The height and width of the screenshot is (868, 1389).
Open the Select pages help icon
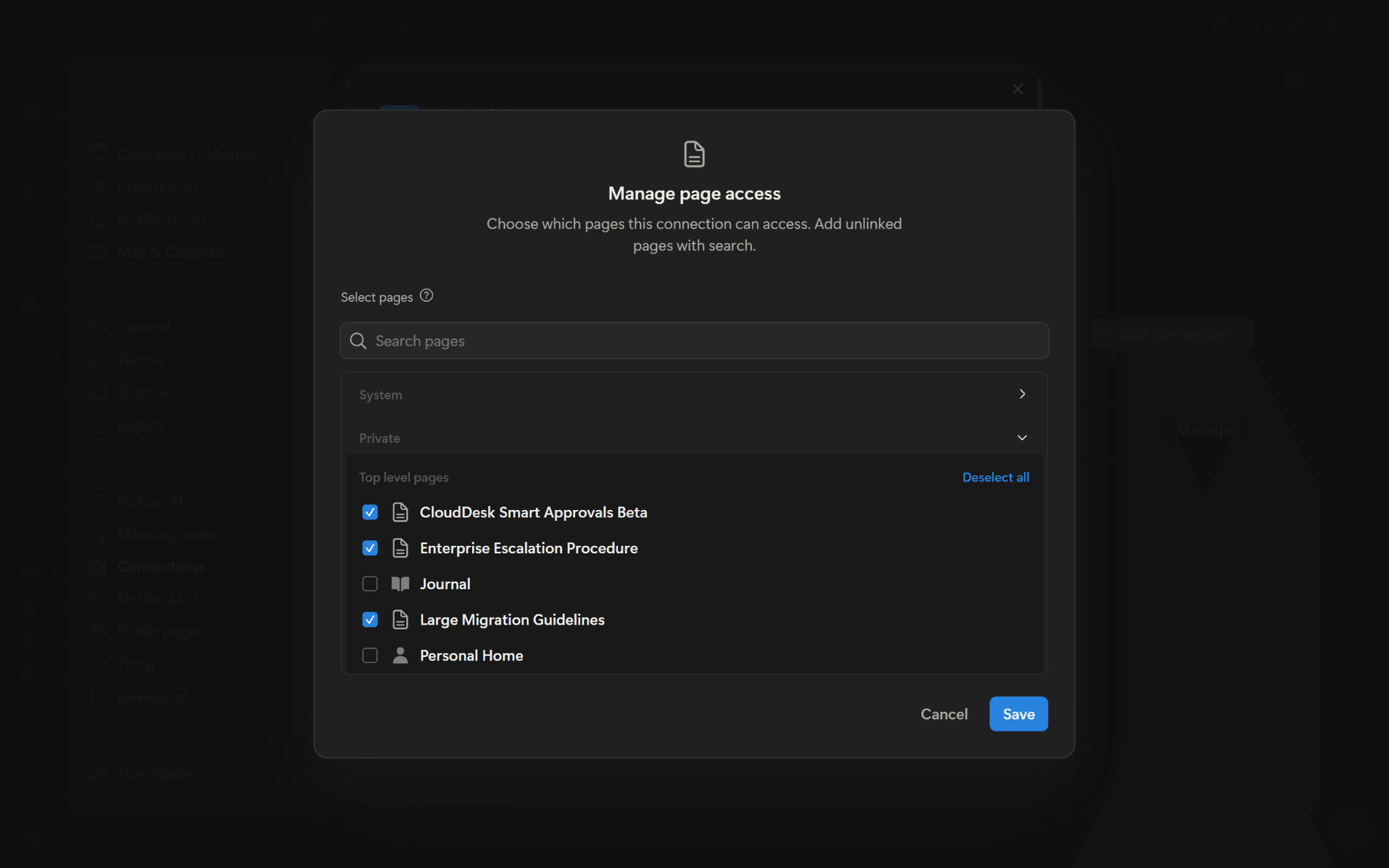426,296
